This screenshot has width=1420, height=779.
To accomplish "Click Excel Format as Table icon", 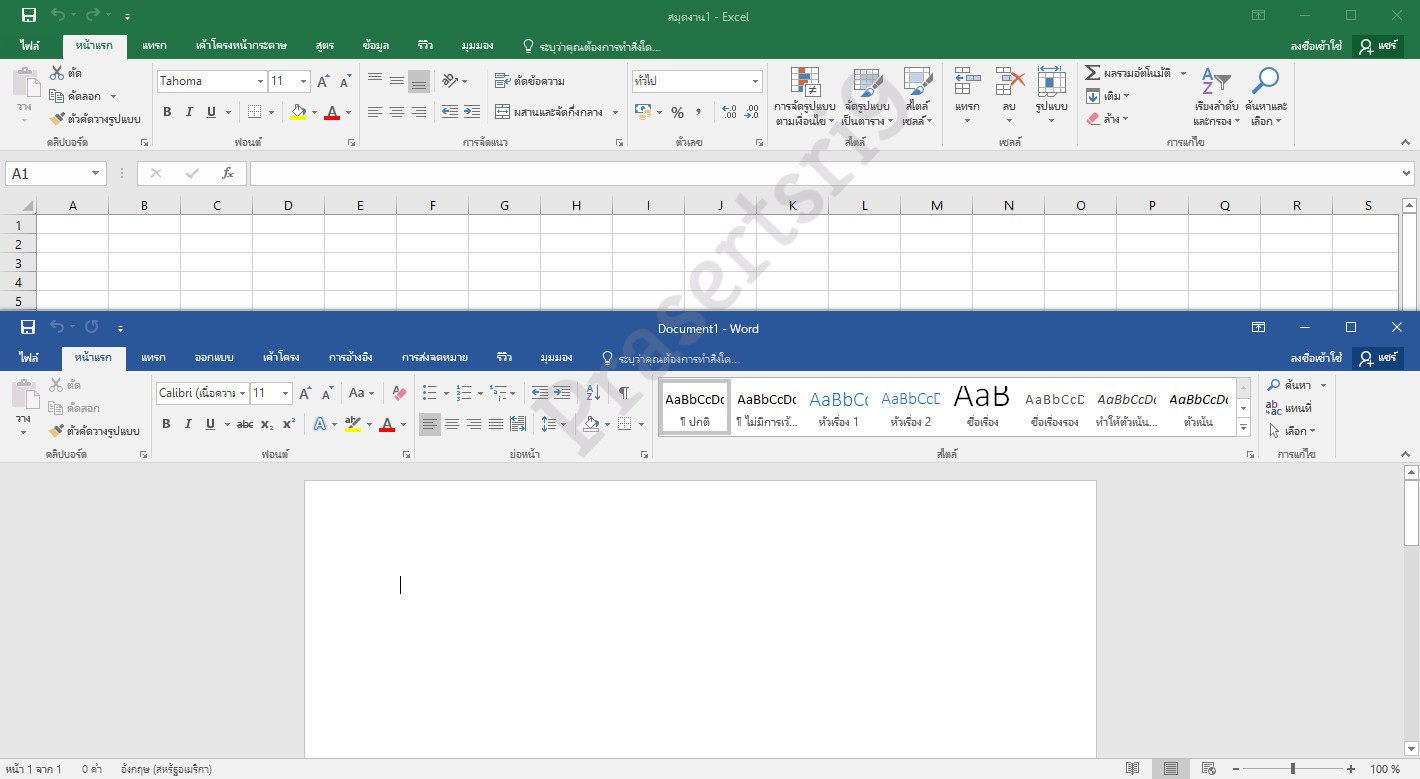I will (x=866, y=81).
